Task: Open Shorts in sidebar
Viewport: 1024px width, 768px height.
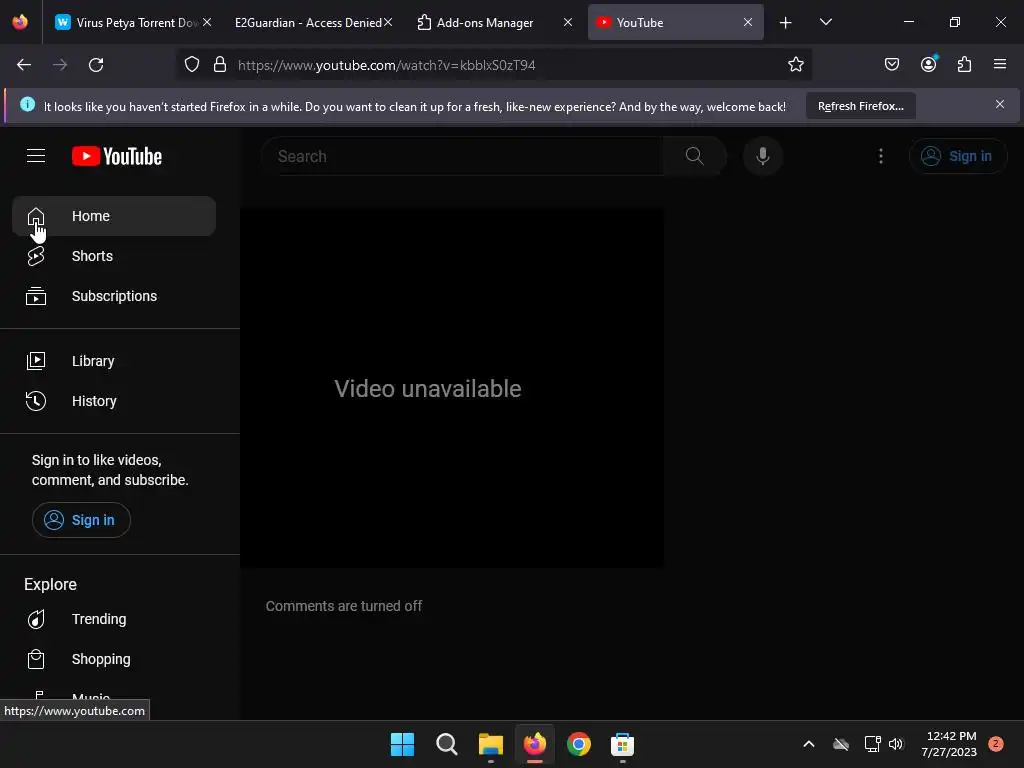Action: pos(114,256)
